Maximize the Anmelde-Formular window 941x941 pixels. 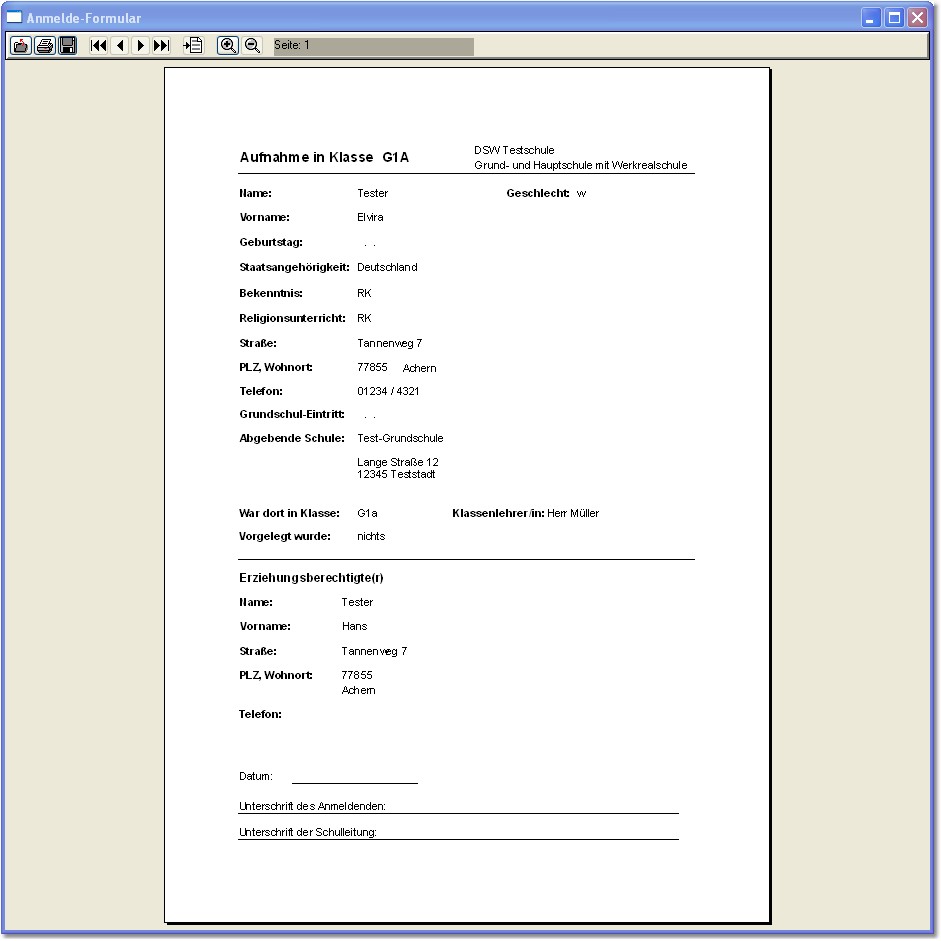tap(894, 18)
